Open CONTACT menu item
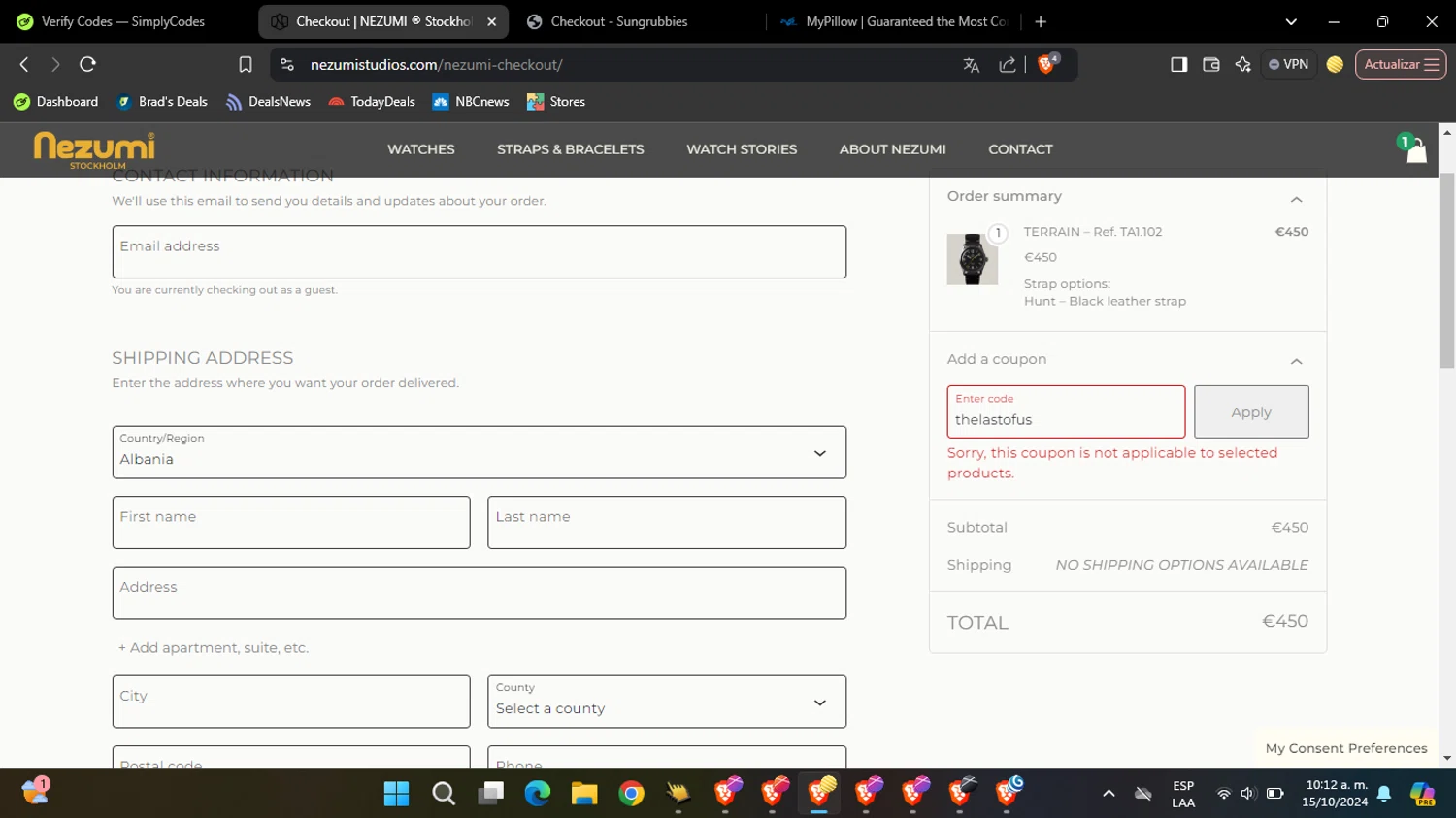Screen dimensions: 1456x818 1020,149
